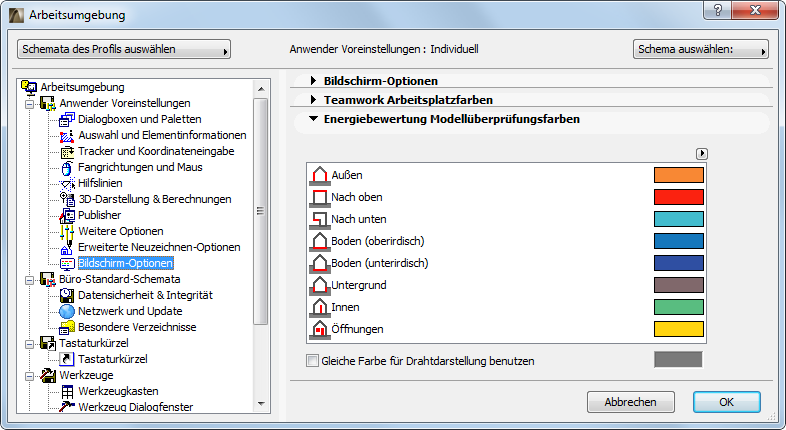Screen dimensions: 786x430
Task: Open the Schema auswählen dropdown
Action: click(x=700, y=49)
